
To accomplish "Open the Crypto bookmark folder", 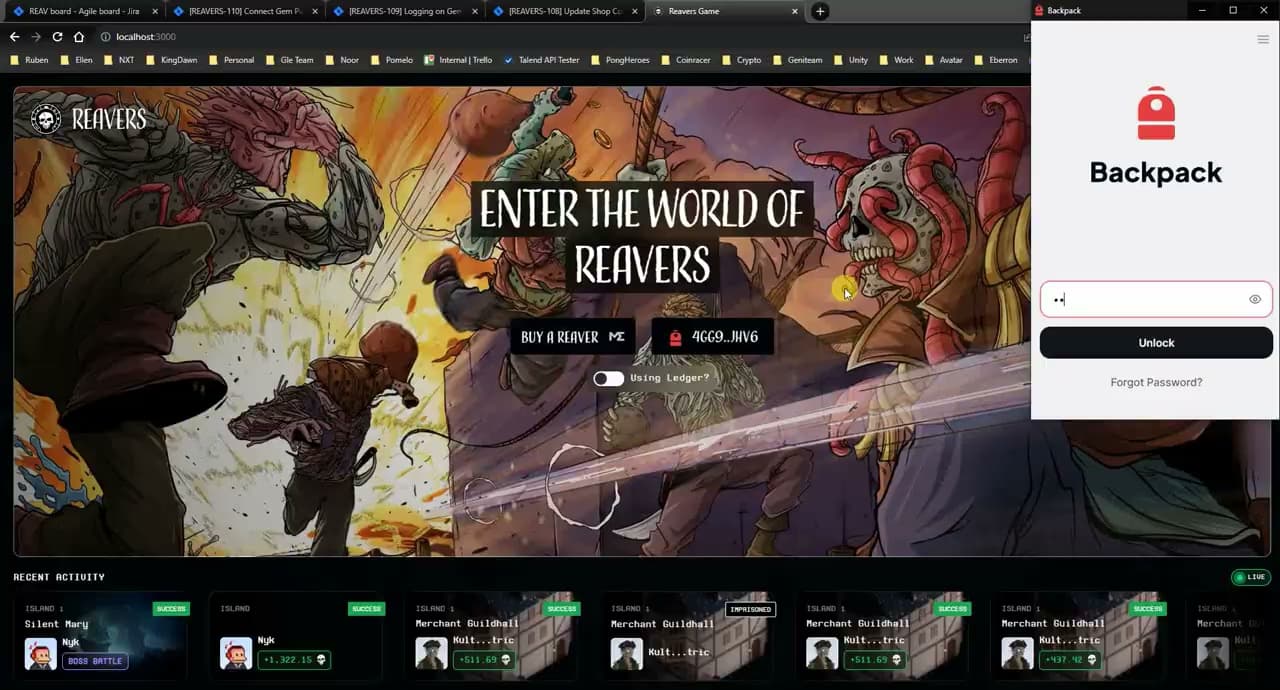I will coord(742,60).
